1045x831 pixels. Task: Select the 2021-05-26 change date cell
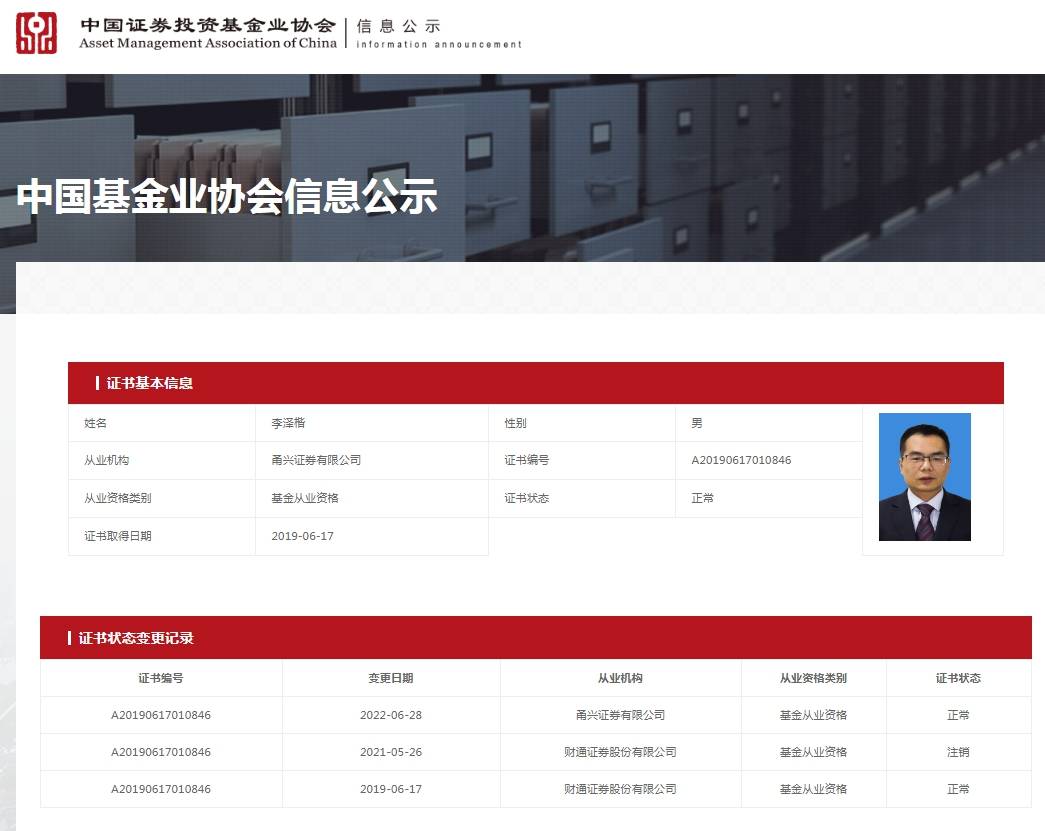click(390, 752)
